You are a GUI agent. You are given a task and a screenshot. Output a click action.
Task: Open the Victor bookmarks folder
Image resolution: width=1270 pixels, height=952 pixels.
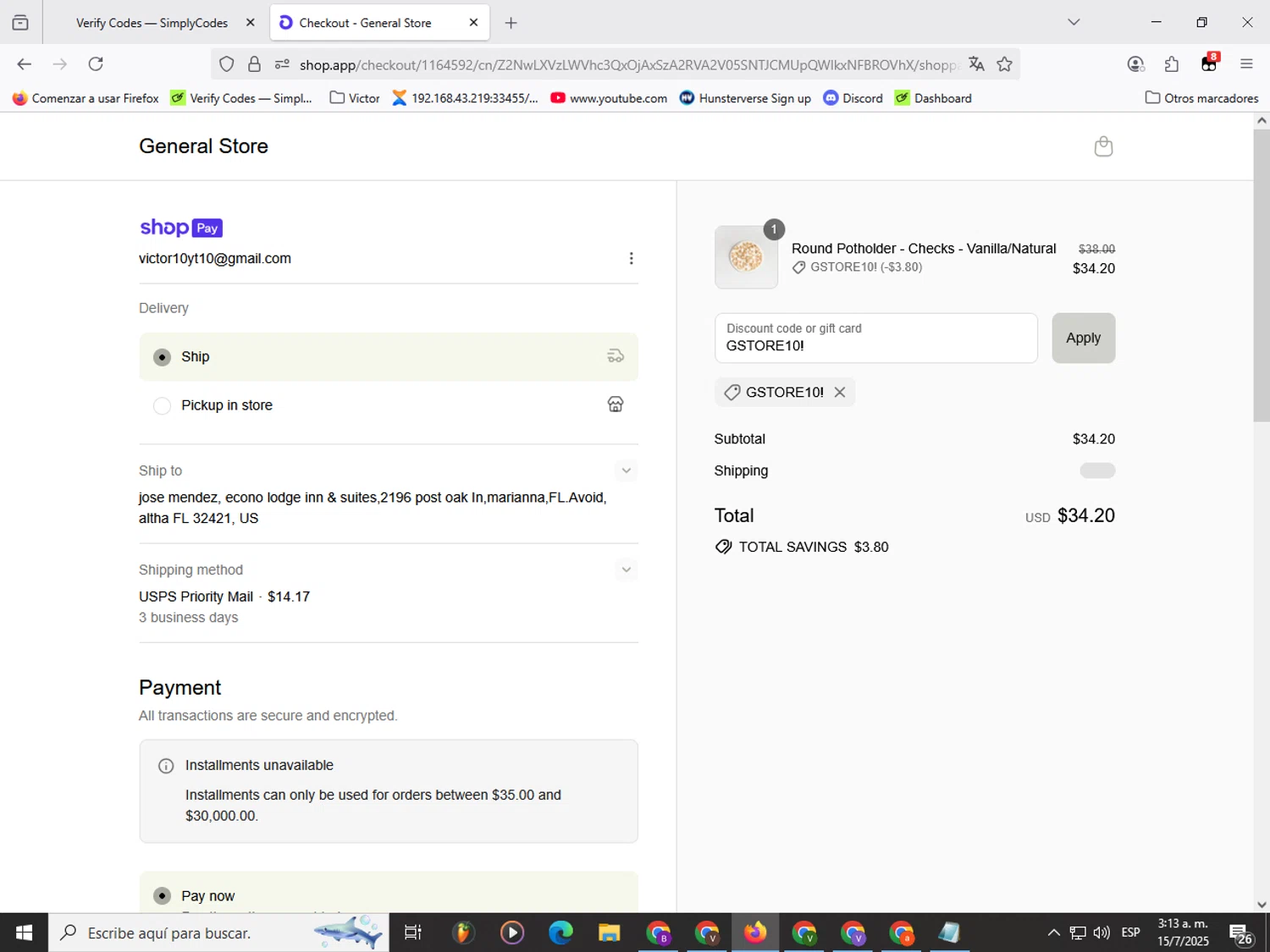(x=355, y=98)
